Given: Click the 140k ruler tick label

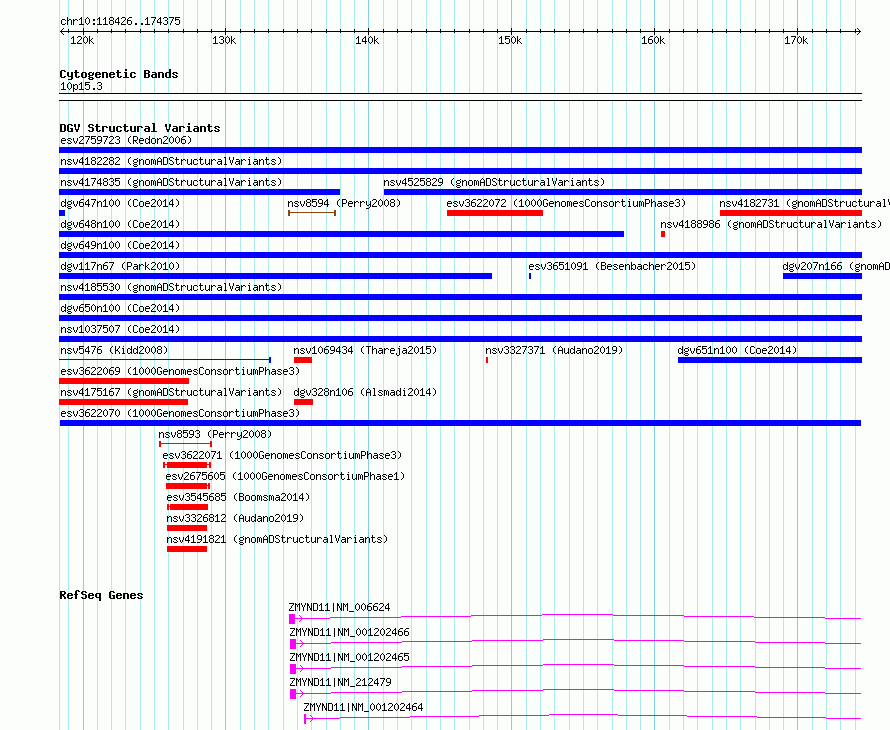Looking at the screenshot, I should (x=367, y=40).
